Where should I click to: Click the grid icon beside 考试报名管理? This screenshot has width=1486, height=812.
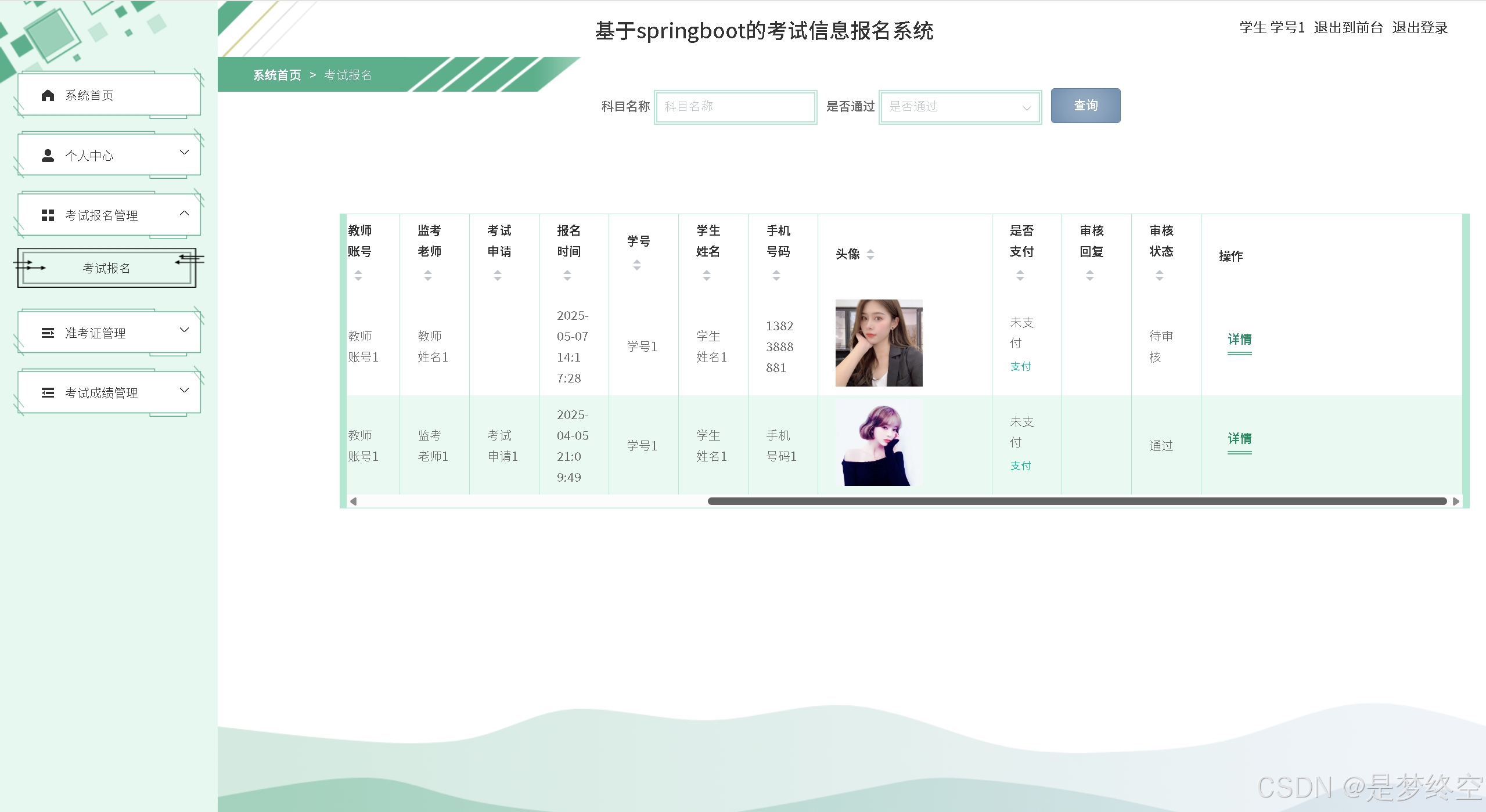(x=48, y=215)
